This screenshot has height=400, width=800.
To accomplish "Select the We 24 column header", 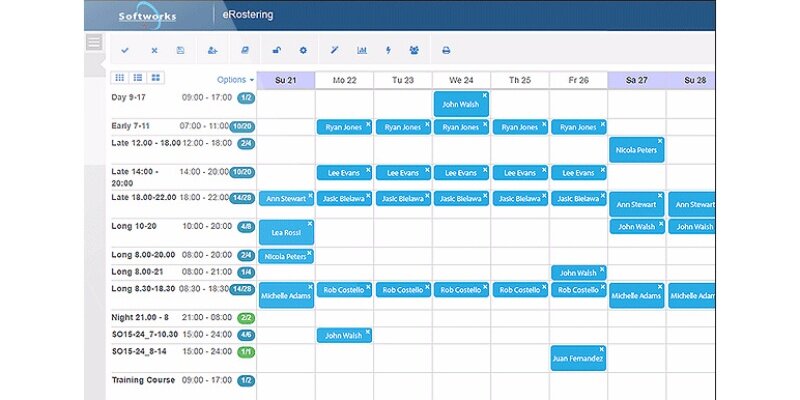I will tap(461, 80).
